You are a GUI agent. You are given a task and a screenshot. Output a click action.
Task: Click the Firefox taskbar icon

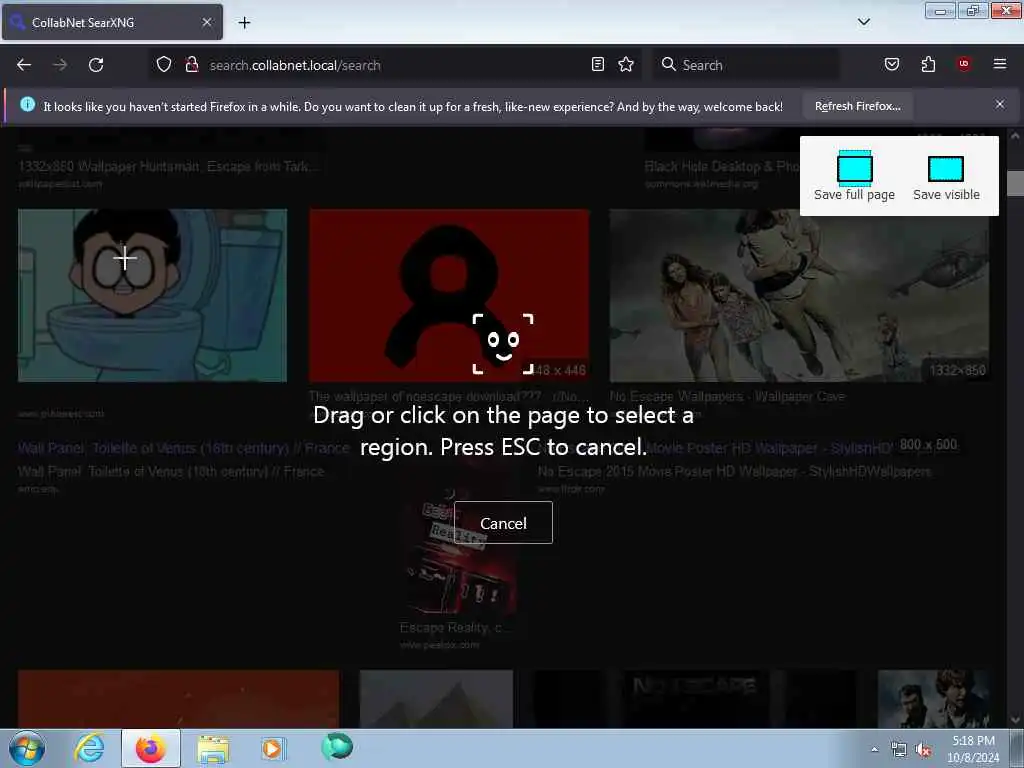pos(150,748)
